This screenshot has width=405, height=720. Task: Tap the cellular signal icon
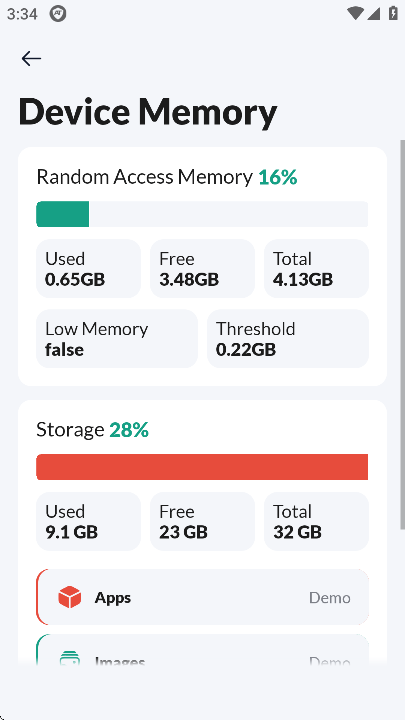[x=373, y=14]
